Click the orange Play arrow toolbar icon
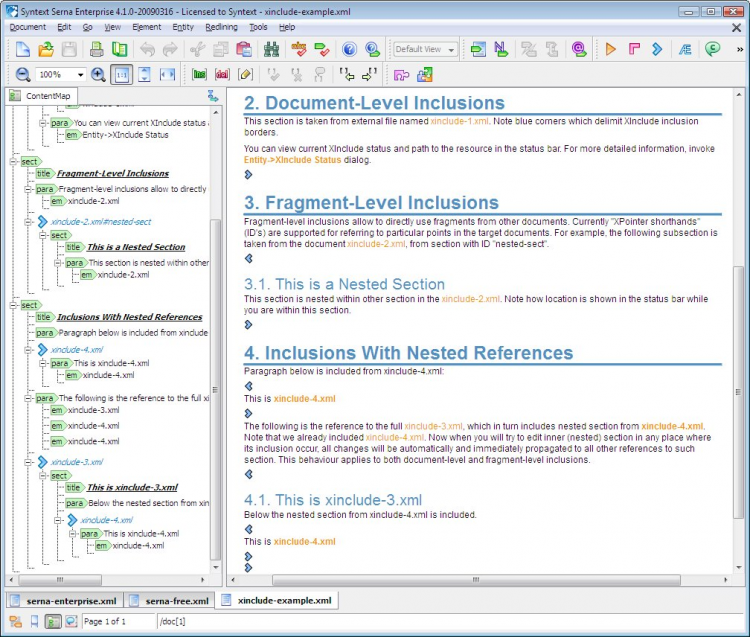Image resolution: width=750 pixels, height=637 pixels. click(611, 49)
